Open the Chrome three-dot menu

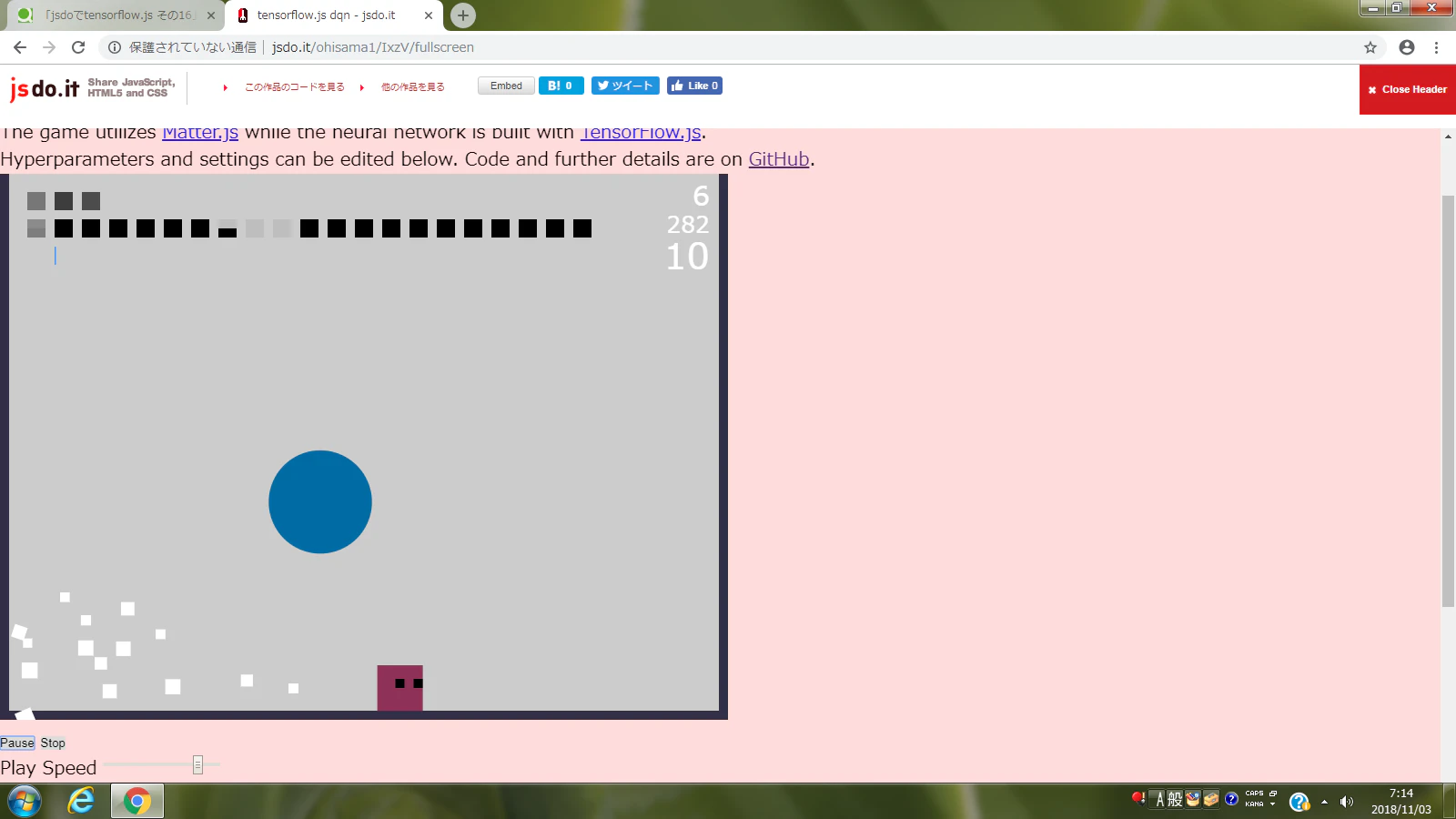pyautogui.click(x=1437, y=47)
